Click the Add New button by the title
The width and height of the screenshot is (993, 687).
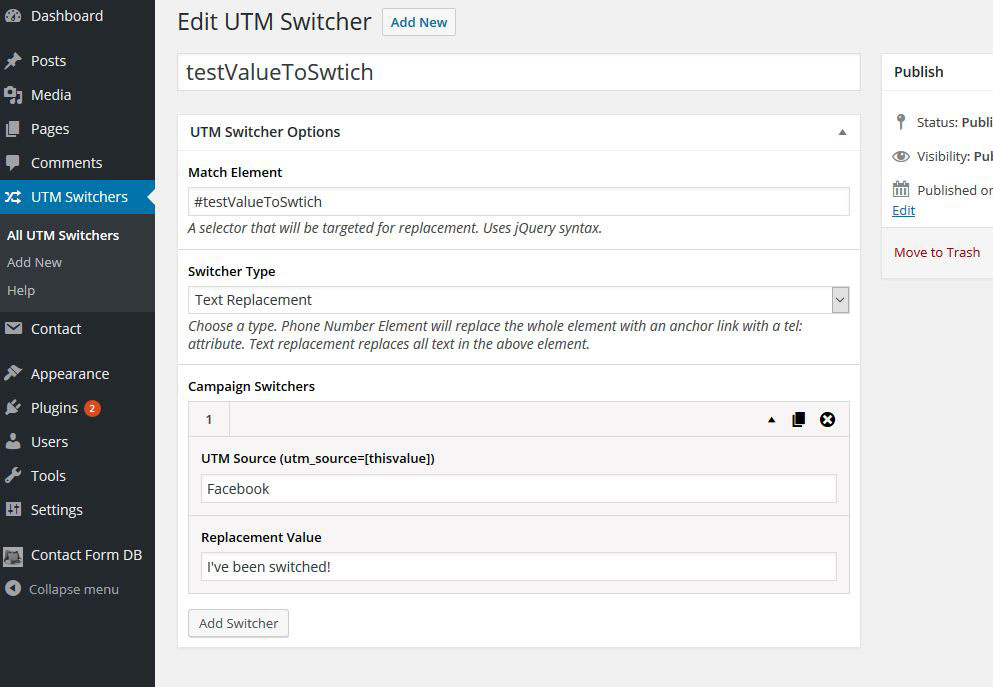click(x=418, y=22)
